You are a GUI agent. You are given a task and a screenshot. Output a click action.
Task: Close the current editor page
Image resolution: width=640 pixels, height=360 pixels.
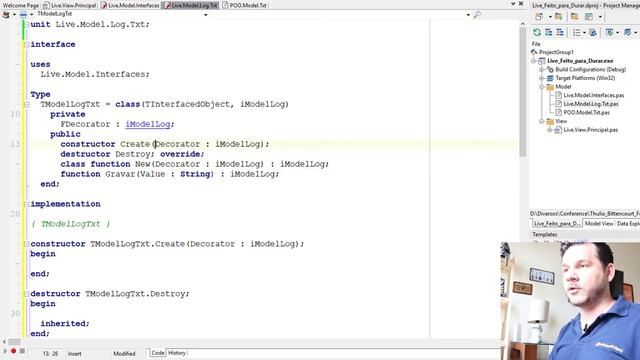(x=521, y=4)
